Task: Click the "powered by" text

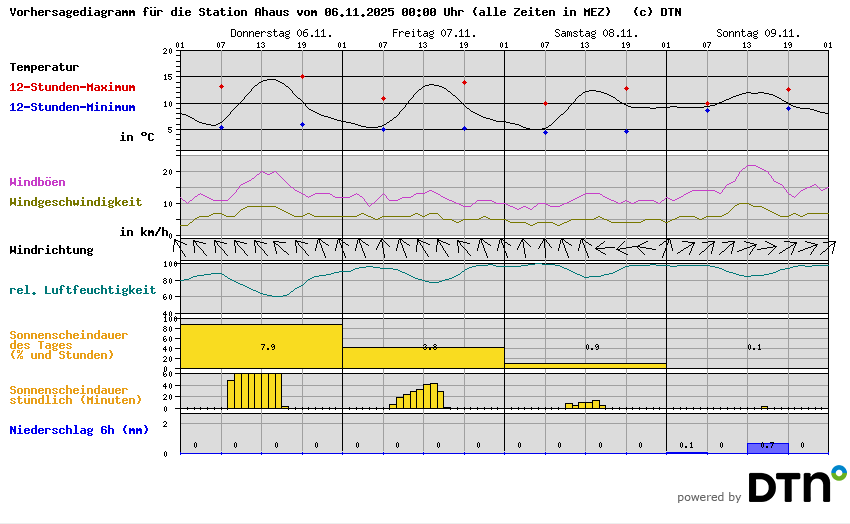Action: click(709, 497)
